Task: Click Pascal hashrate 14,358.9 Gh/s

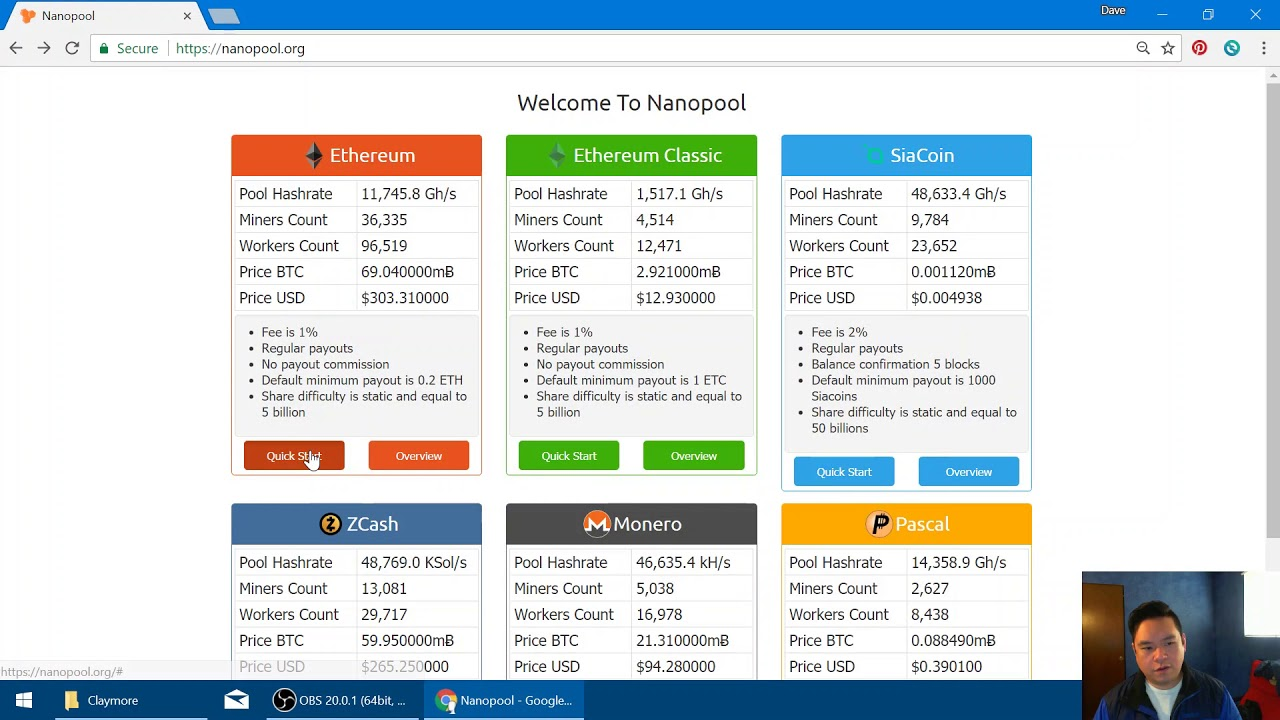Action: click(958, 563)
